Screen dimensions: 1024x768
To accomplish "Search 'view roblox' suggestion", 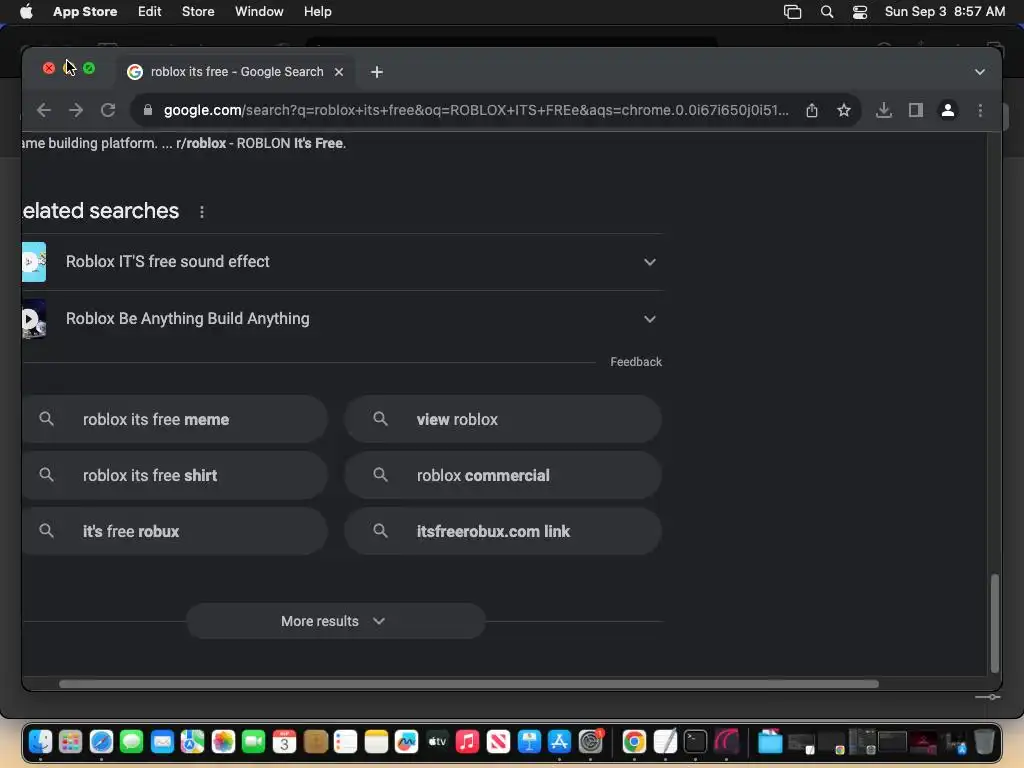I will [x=503, y=419].
